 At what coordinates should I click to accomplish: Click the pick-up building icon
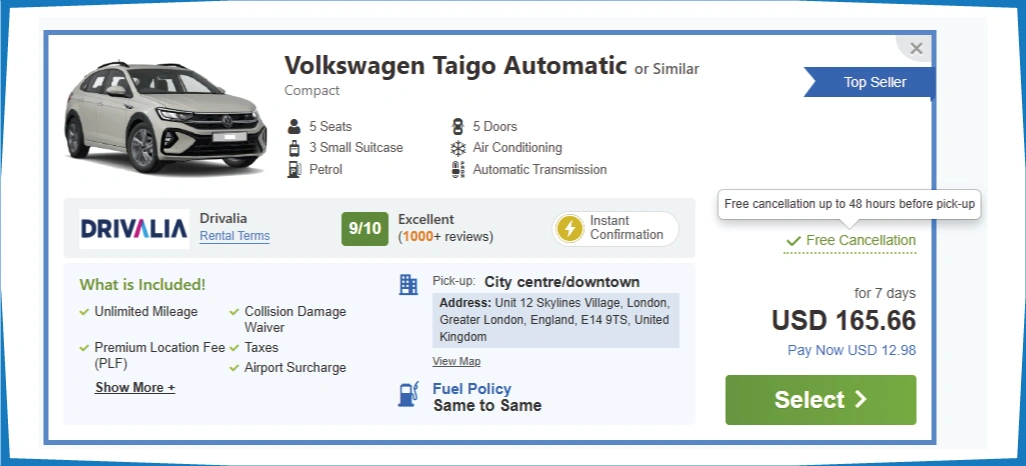[408, 284]
